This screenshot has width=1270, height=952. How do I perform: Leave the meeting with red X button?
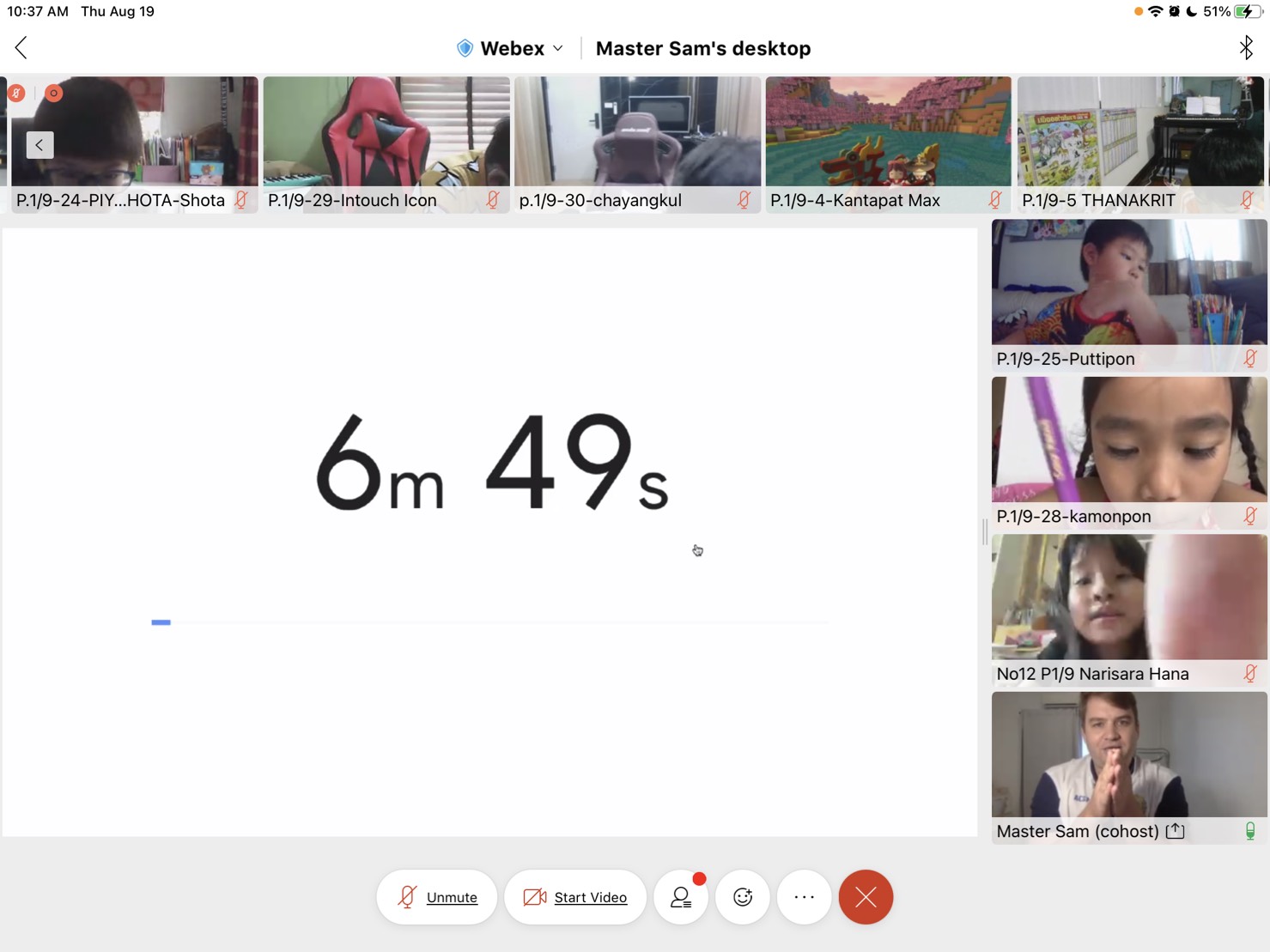point(866,897)
